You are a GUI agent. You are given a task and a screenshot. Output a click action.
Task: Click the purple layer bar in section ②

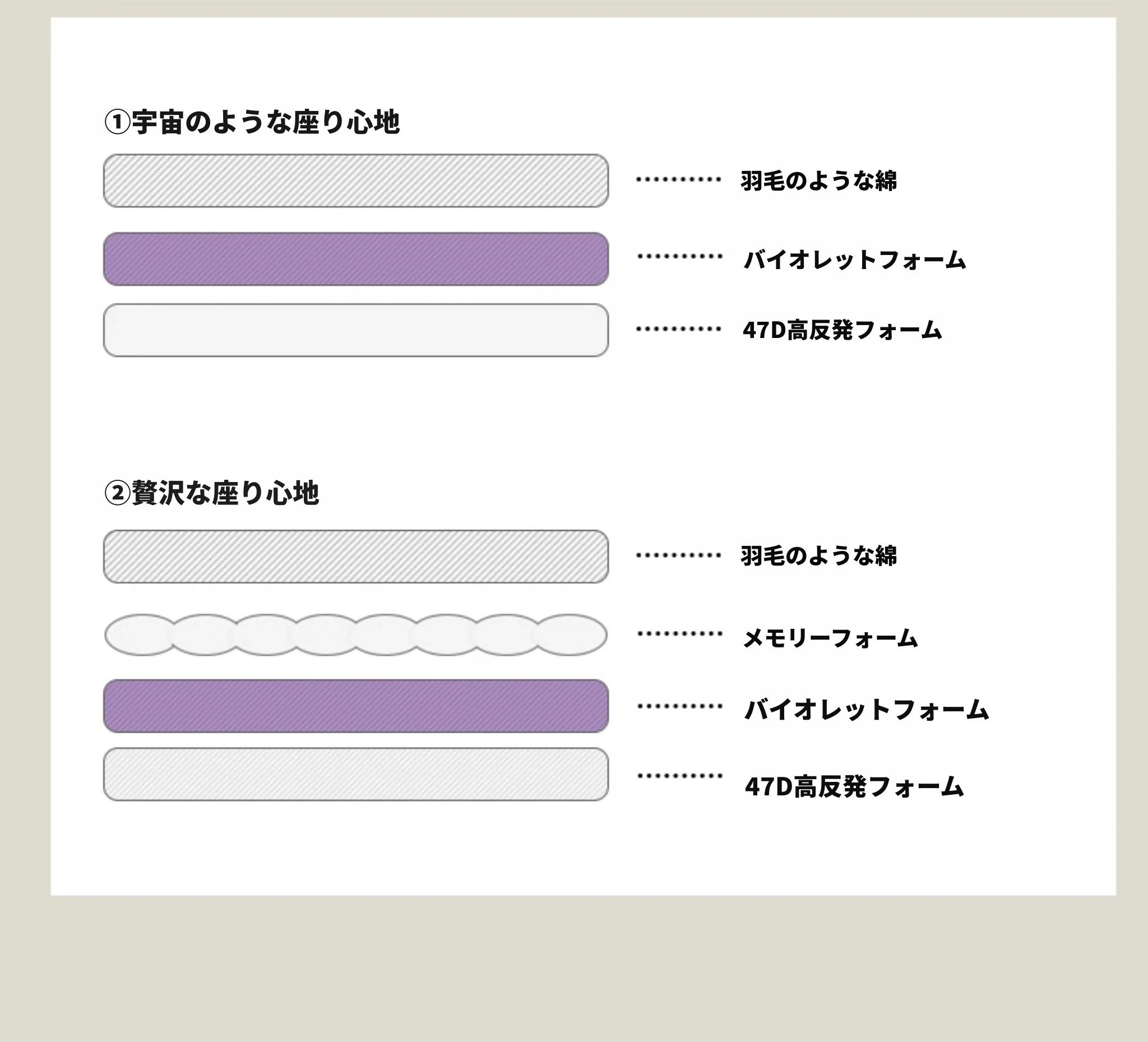pos(356,706)
